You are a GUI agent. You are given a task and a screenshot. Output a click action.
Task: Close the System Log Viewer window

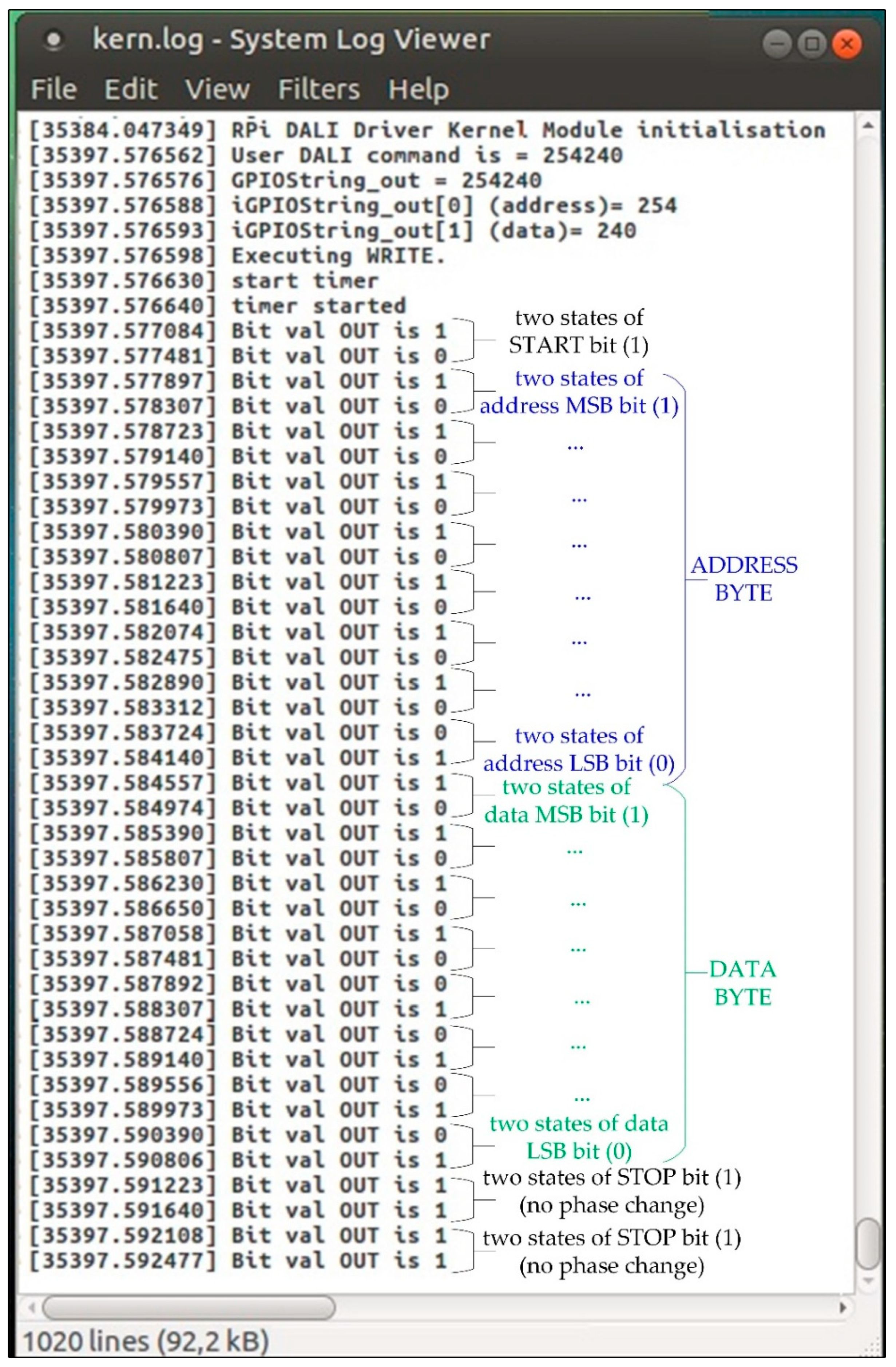click(x=847, y=44)
